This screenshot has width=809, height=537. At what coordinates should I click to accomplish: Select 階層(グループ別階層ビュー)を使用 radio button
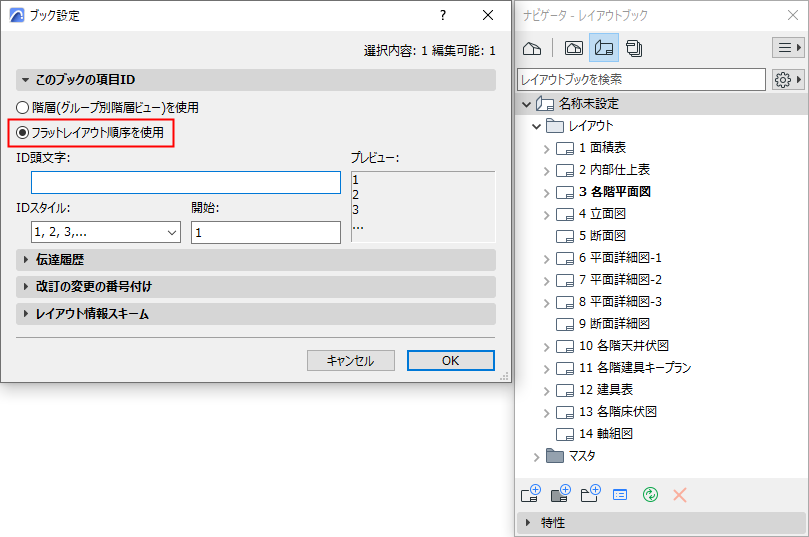(22, 108)
